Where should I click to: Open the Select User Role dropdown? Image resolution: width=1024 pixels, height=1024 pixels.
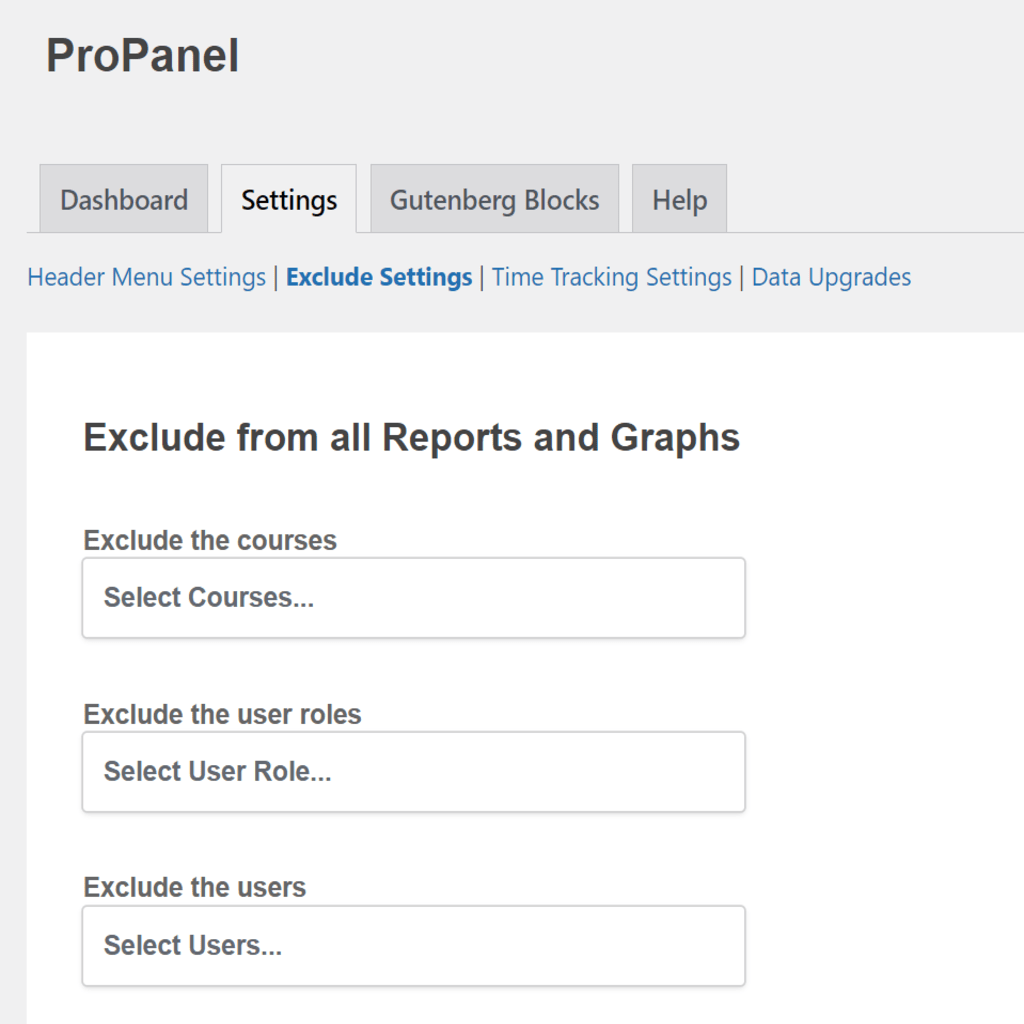[413, 772]
